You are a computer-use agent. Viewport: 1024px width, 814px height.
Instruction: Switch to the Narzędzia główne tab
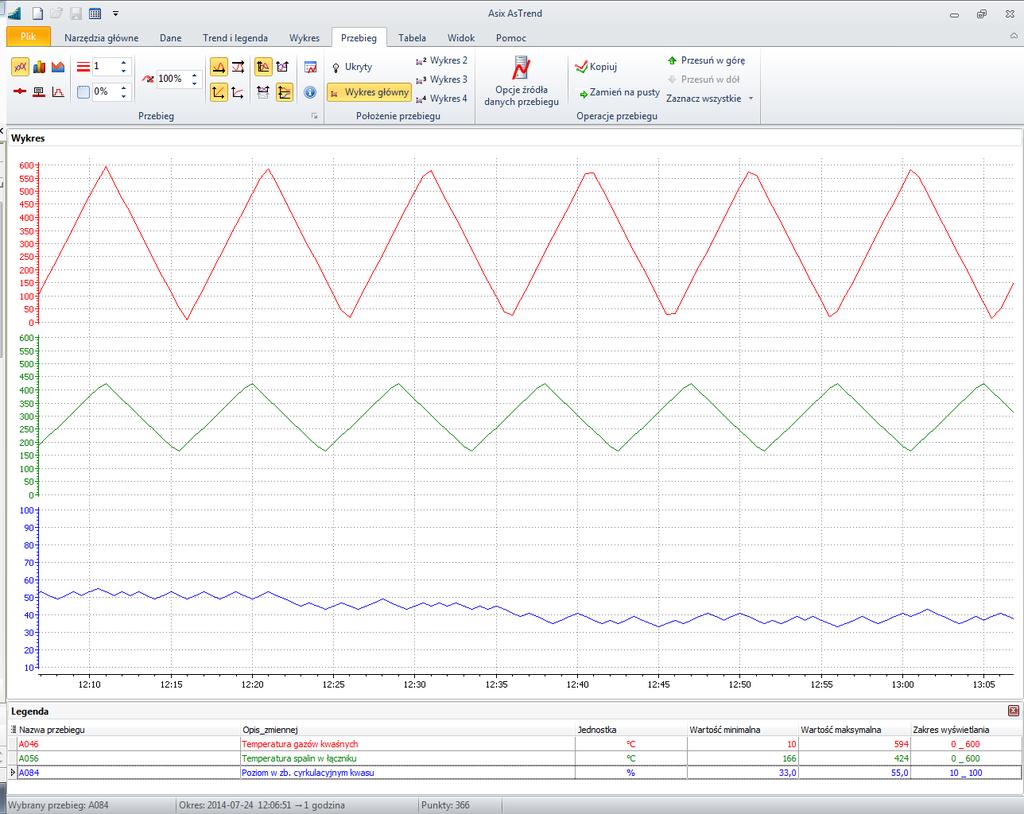pyautogui.click(x=101, y=38)
